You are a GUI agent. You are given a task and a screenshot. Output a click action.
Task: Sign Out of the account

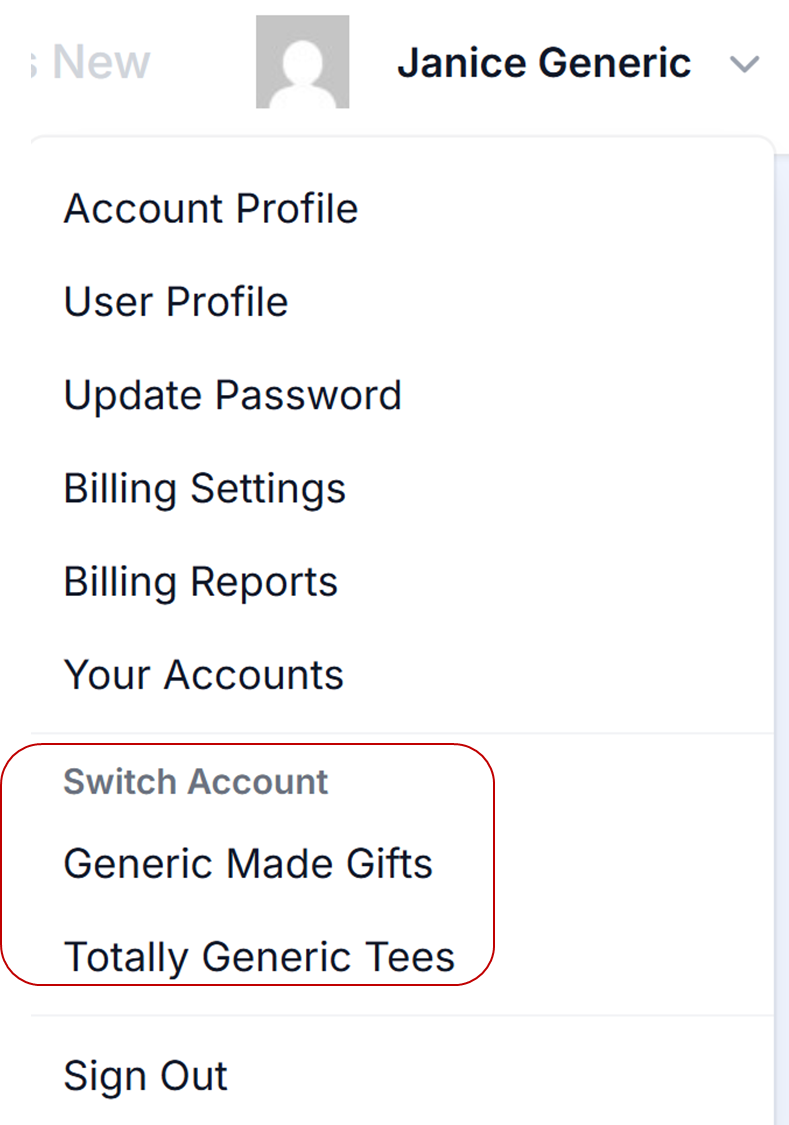145,1076
